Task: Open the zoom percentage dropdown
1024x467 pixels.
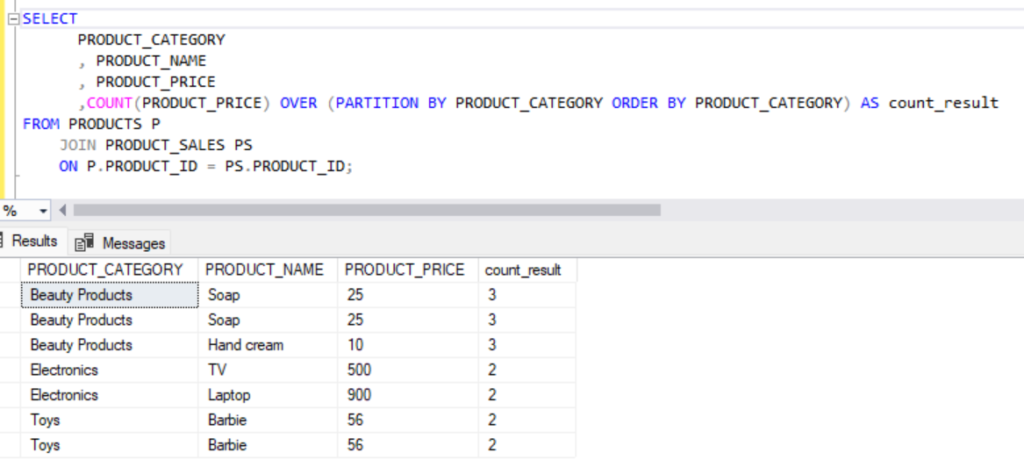Action: click(x=43, y=211)
